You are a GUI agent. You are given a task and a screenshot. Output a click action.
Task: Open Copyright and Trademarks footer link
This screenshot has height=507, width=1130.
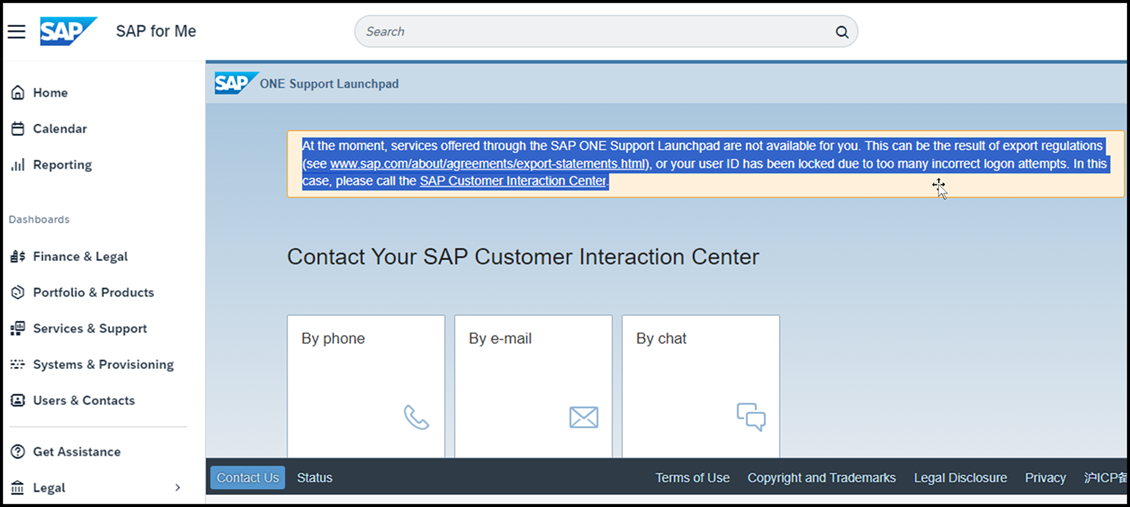[x=822, y=477]
